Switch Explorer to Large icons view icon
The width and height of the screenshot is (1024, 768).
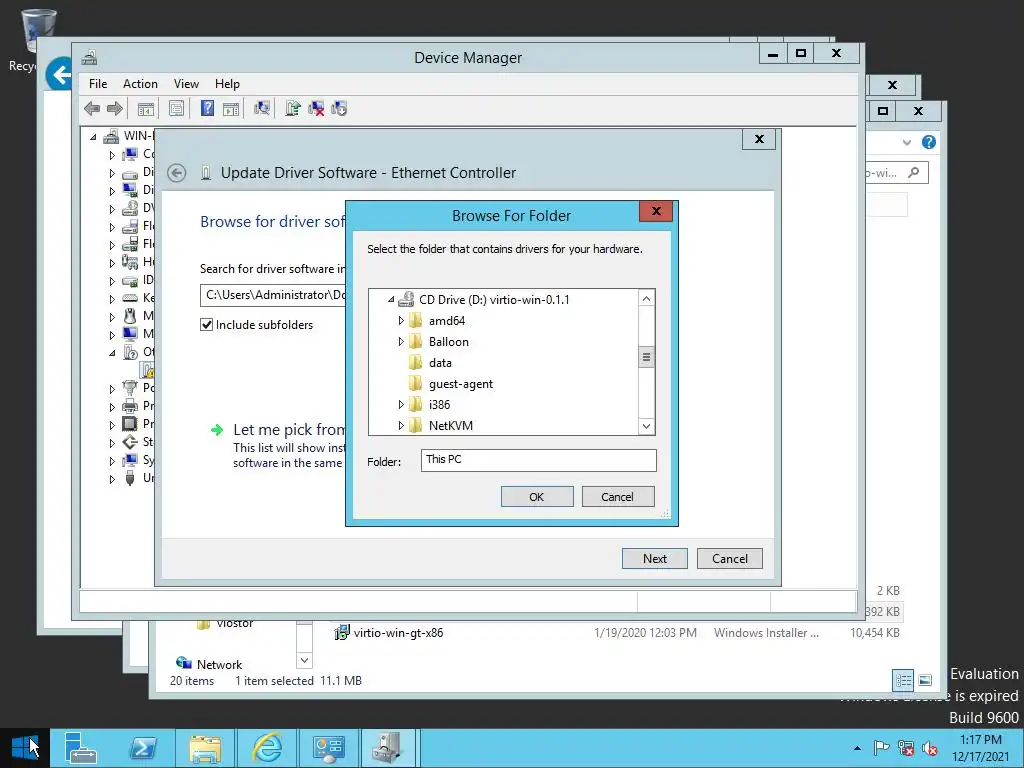tap(925, 680)
